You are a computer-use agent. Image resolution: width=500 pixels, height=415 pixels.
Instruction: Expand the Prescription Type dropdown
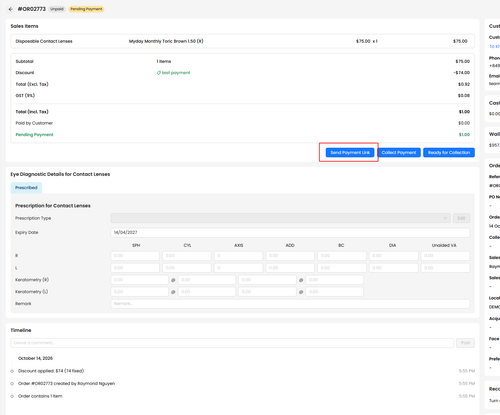point(280,218)
